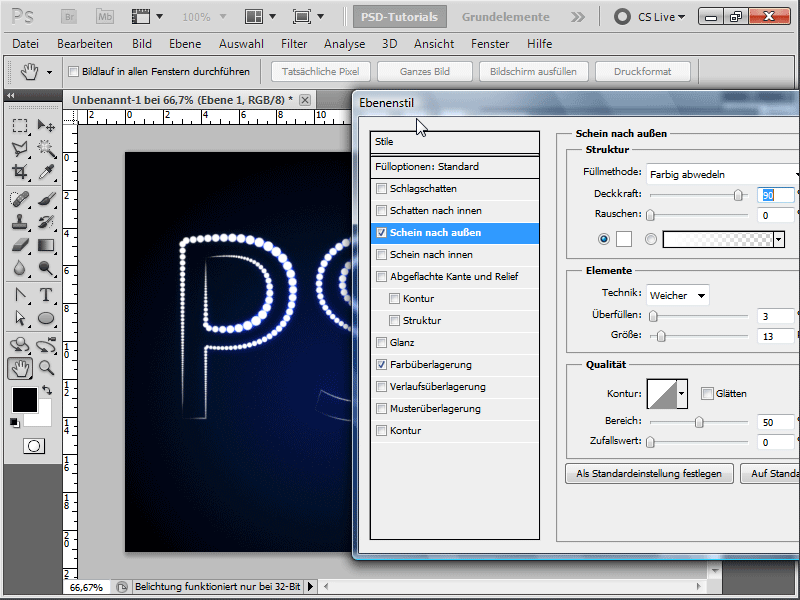Screen dimensions: 800x600
Task: Expand more workspaces chevron
Action: click(x=578, y=17)
